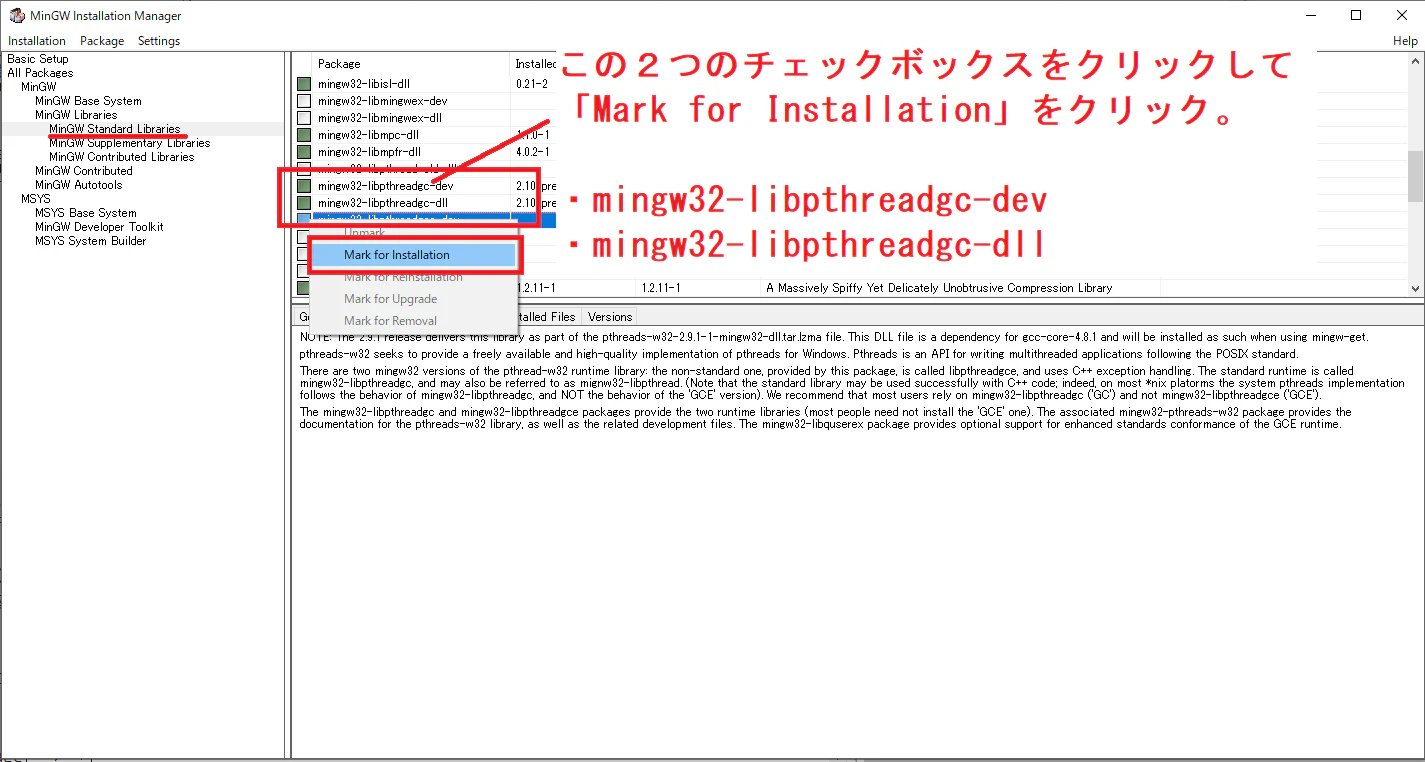The image size is (1425, 762).
Task: Select MinGW Autotools in the tree
Action: [79, 185]
